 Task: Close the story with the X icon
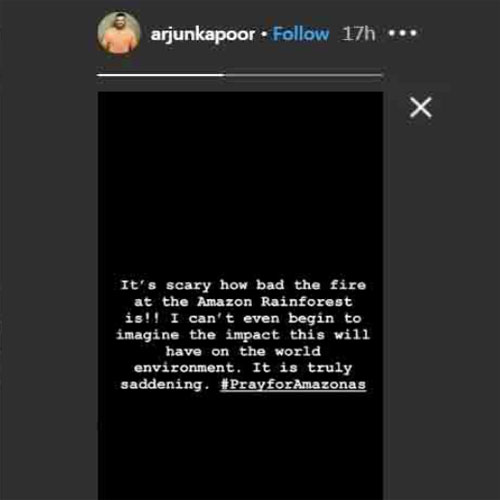click(421, 107)
